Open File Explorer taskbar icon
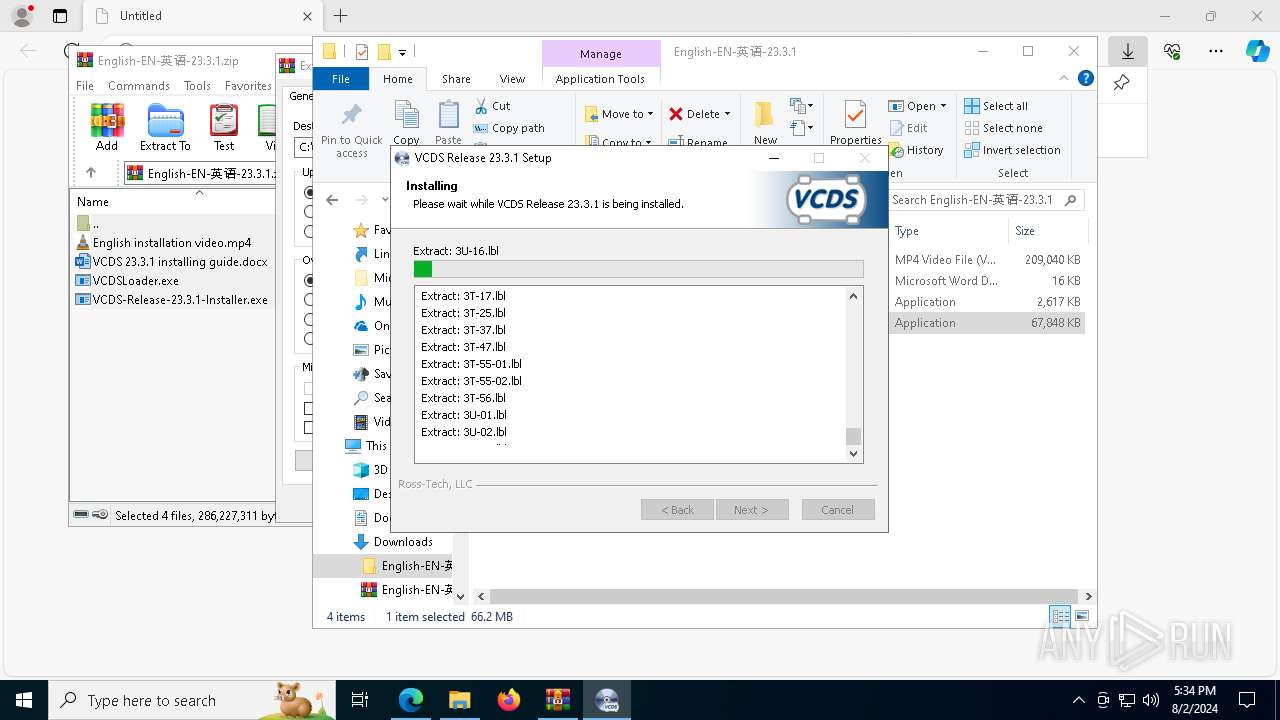The height and width of the screenshot is (720, 1280). [x=460, y=700]
